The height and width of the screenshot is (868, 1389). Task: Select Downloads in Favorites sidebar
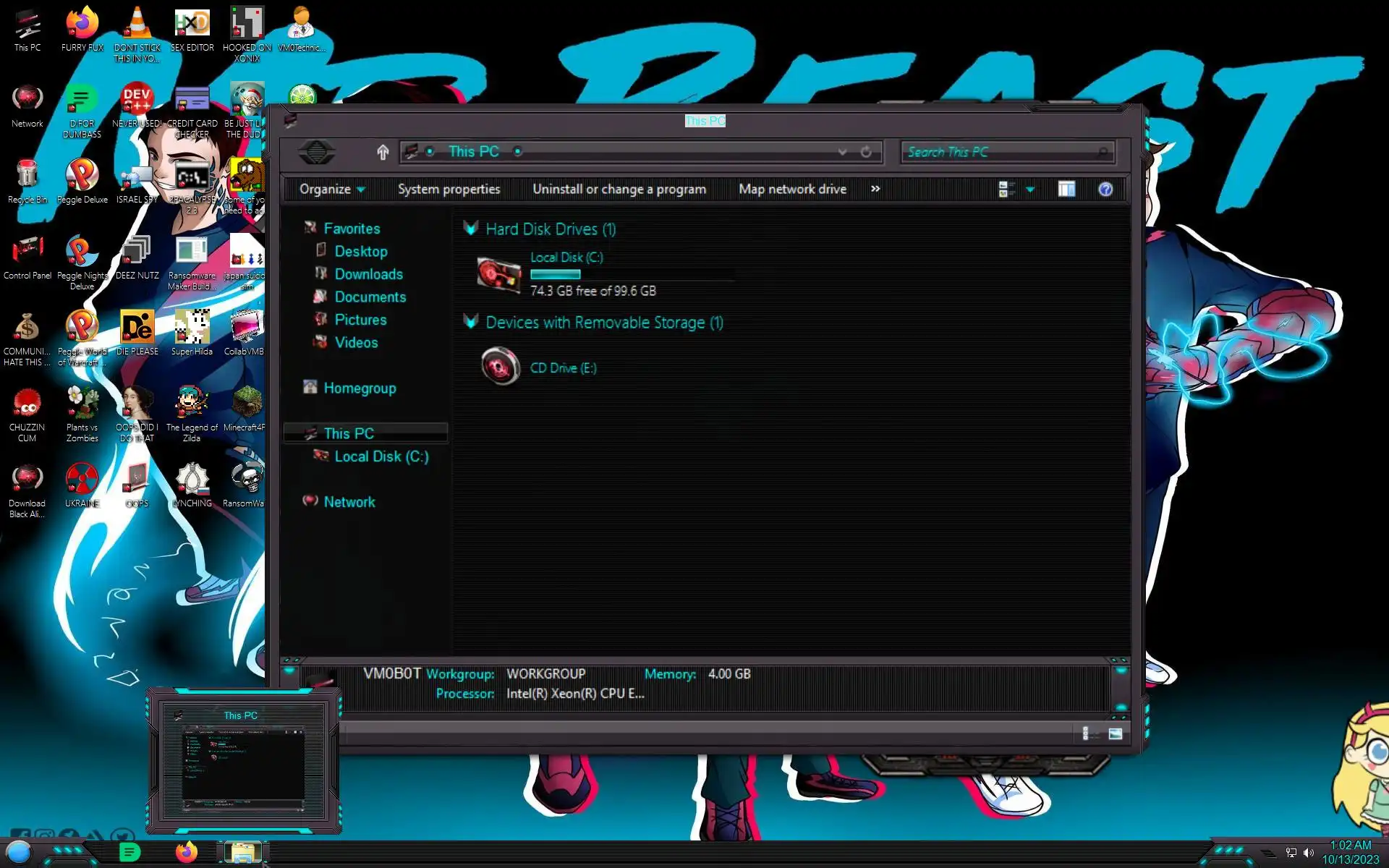(368, 274)
